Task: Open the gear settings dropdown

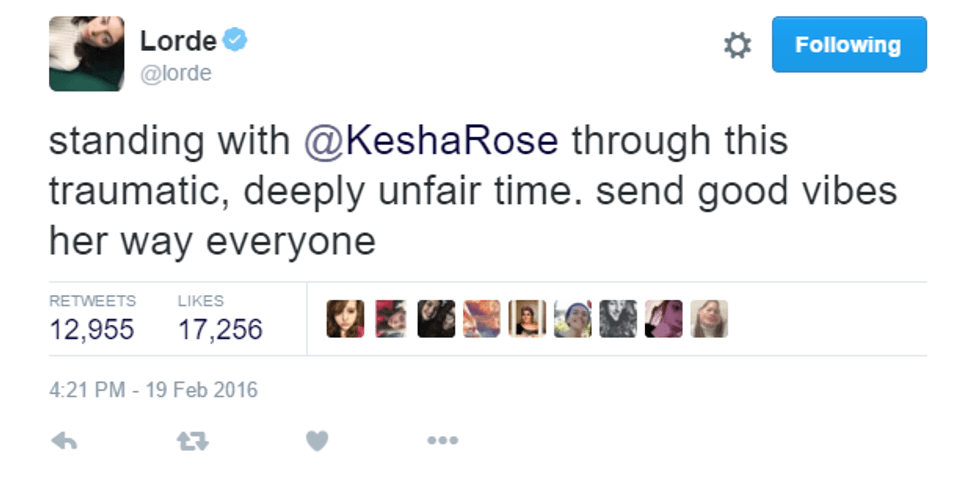Action: point(737,45)
